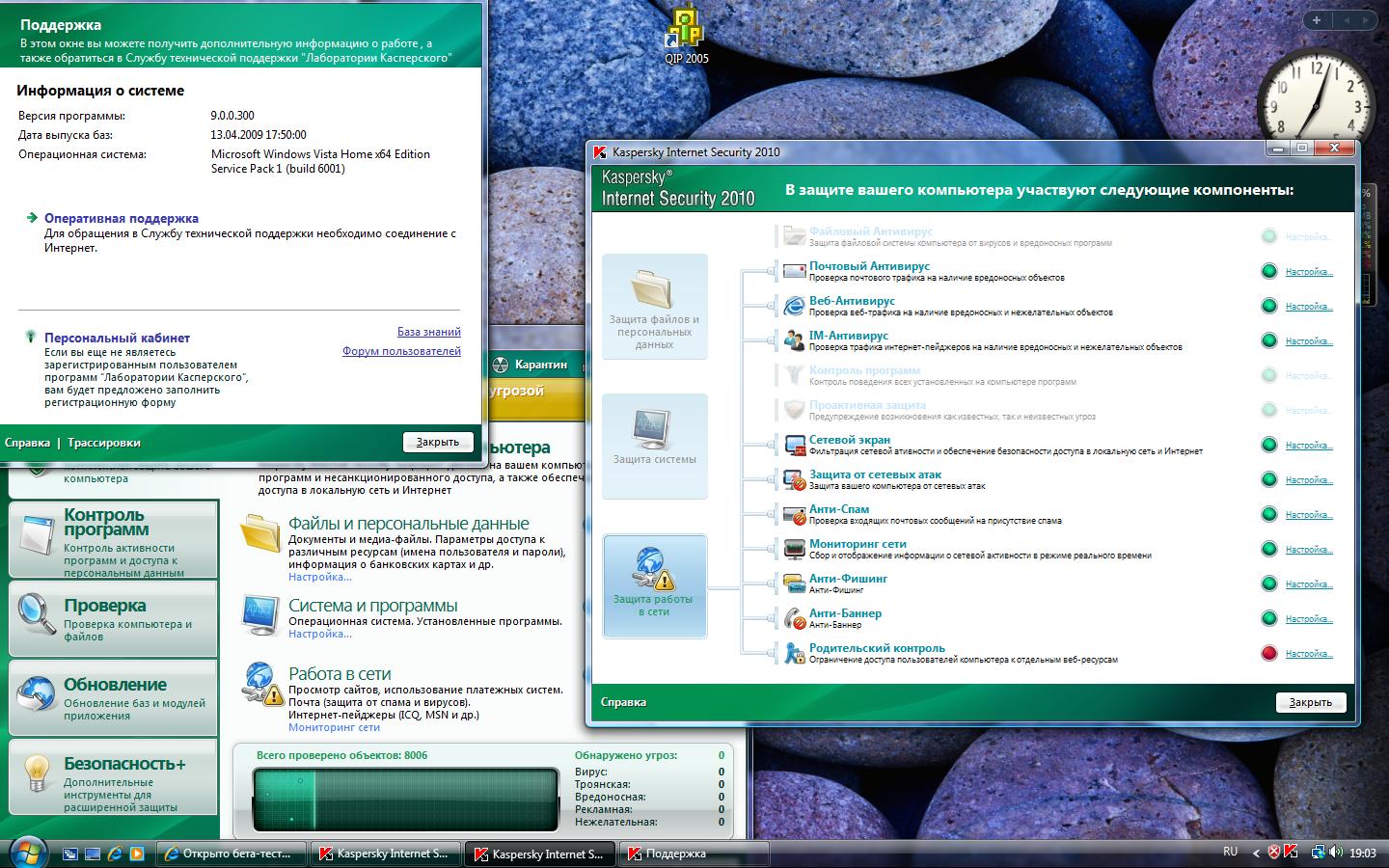Image resolution: width=1389 pixels, height=868 pixels.
Task: Click the Контроль программ sidebar icon
Action: [37, 534]
